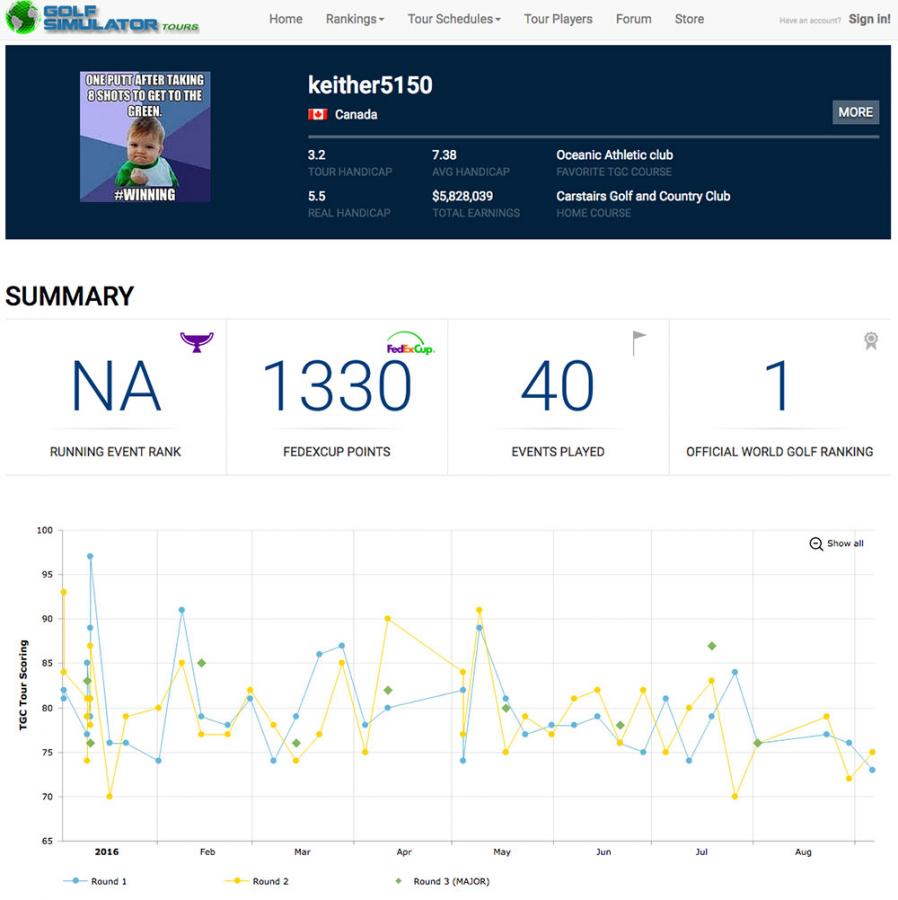Click the purple trophy icon
Viewport: 898px width, 900px height.
tap(197, 342)
